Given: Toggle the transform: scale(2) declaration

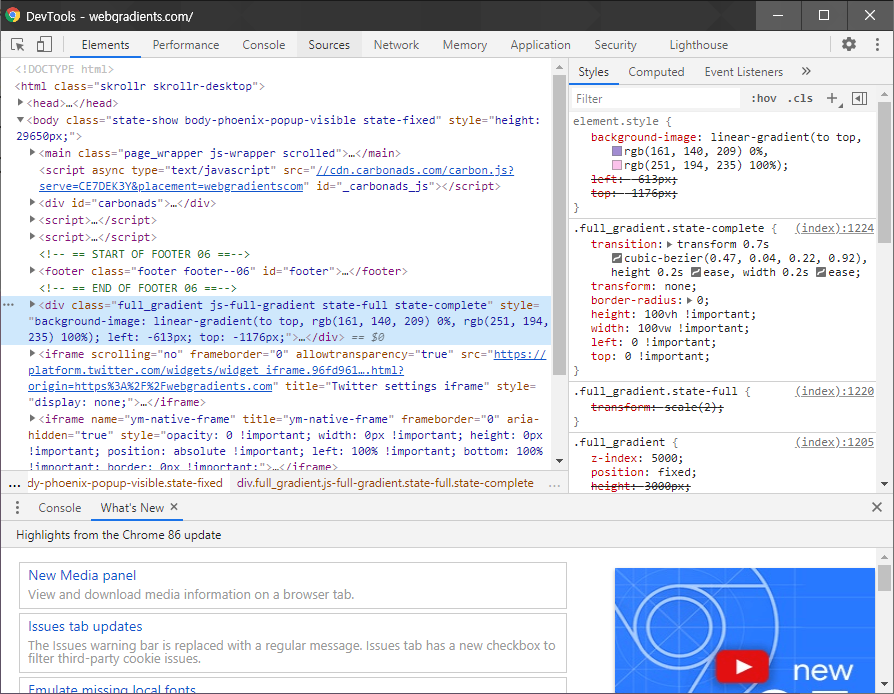Looking at the screenshot, I should (657, 407).
